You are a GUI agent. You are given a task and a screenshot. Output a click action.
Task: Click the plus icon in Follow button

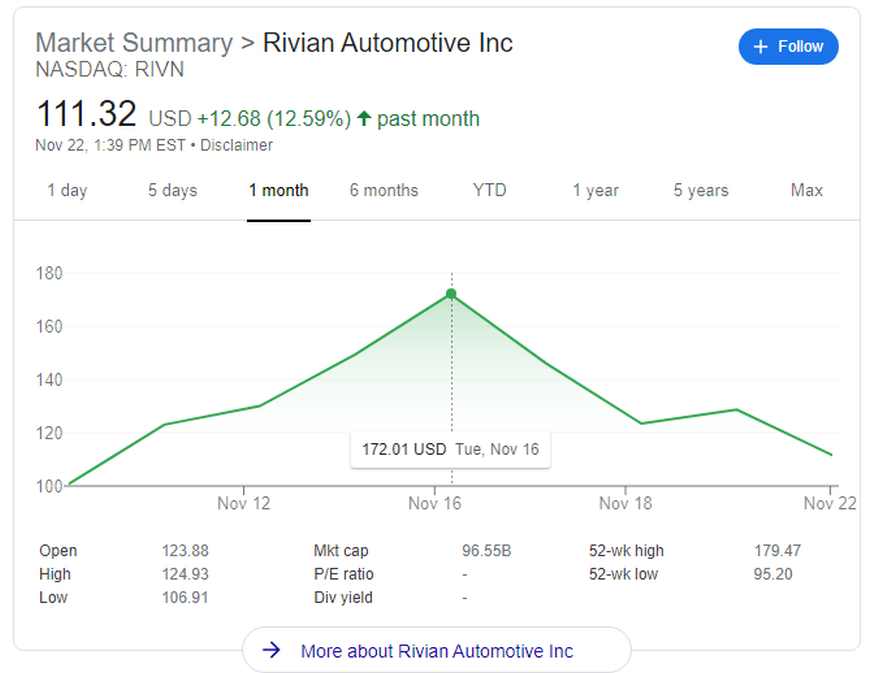[761, 47]
